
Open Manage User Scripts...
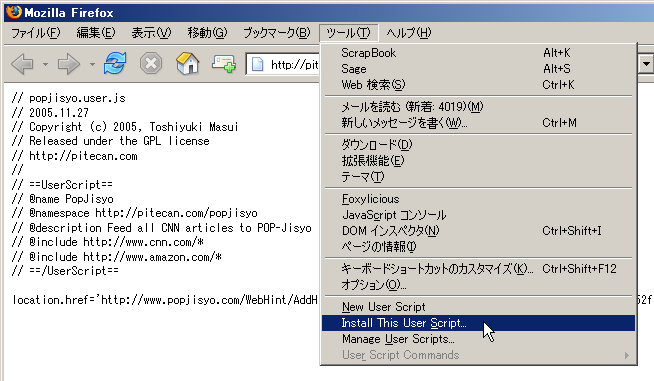tap(478, 339)
